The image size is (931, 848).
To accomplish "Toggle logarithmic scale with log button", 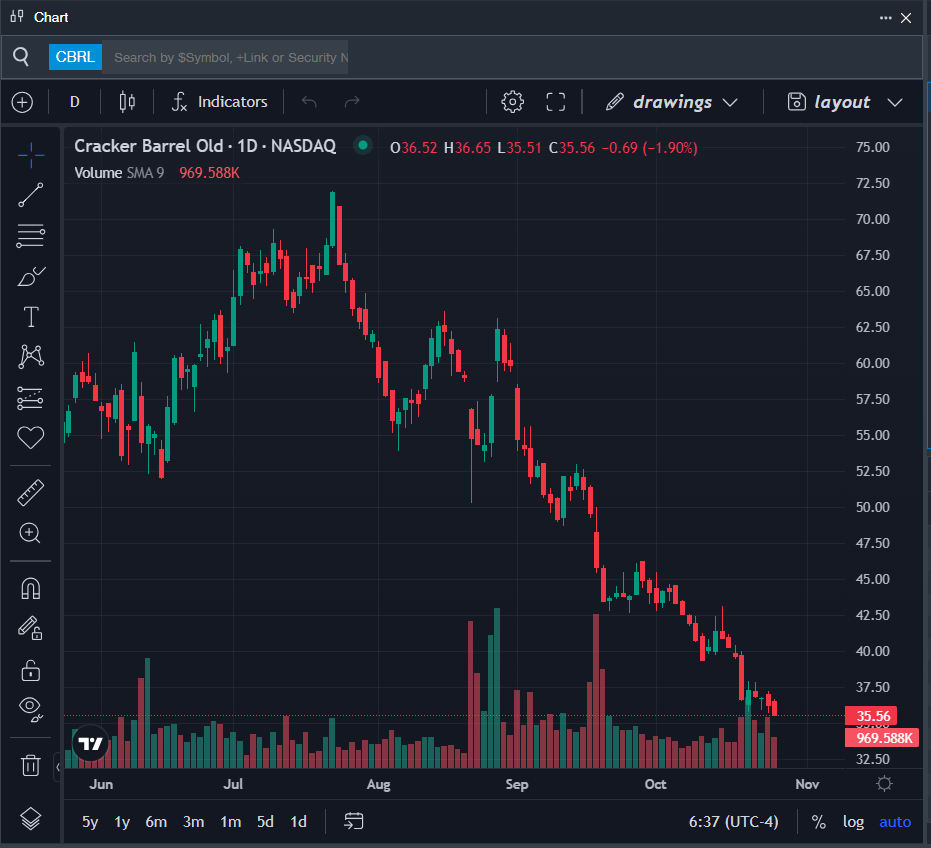I will point(853,822).
